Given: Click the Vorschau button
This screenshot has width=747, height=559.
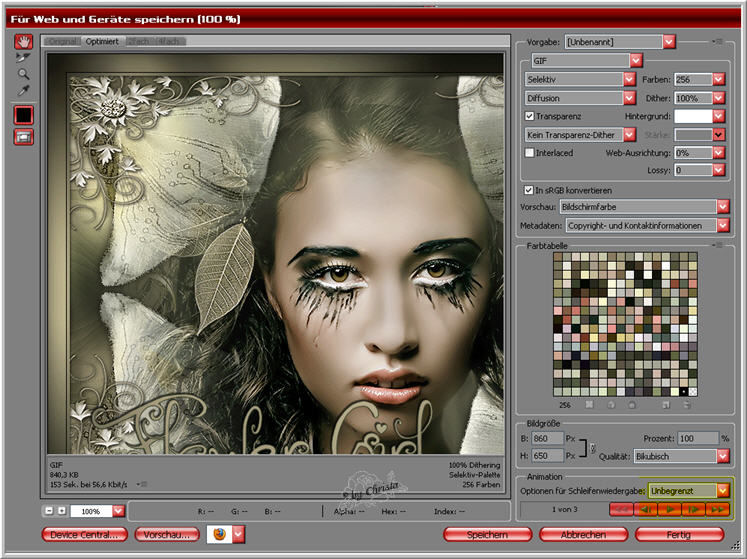Looking at the screenshot, I should click(x=166, y=535).
